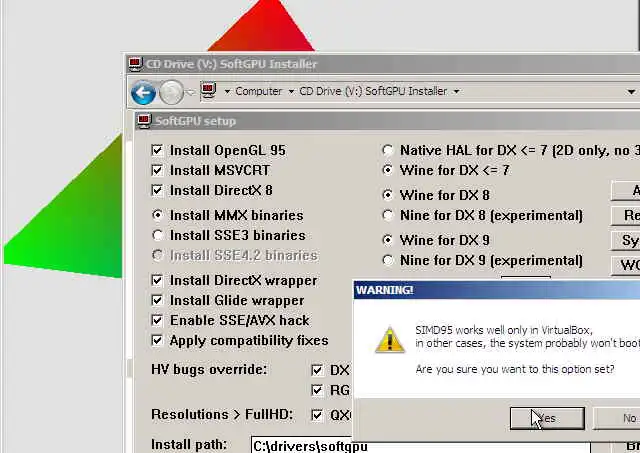The image size is (640, 453).
Task: Open the recent pages dropdown beside Forward button
Action: point(190,93)
